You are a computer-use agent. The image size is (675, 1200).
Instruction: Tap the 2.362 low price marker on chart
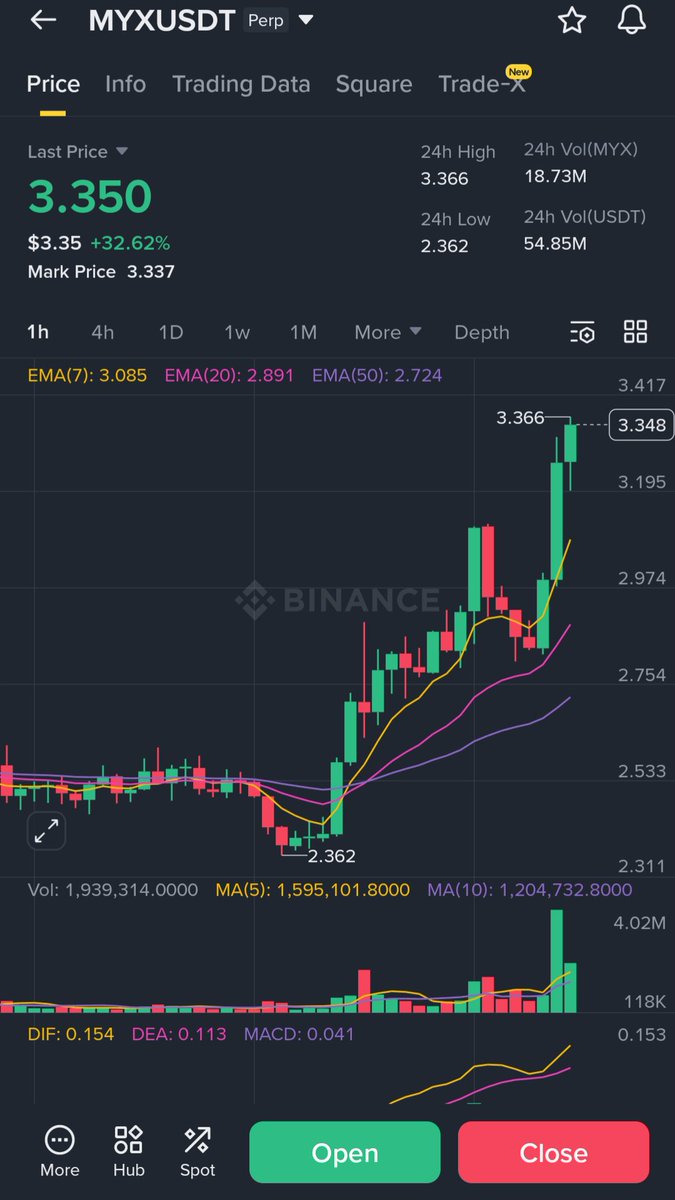[331, 856]
